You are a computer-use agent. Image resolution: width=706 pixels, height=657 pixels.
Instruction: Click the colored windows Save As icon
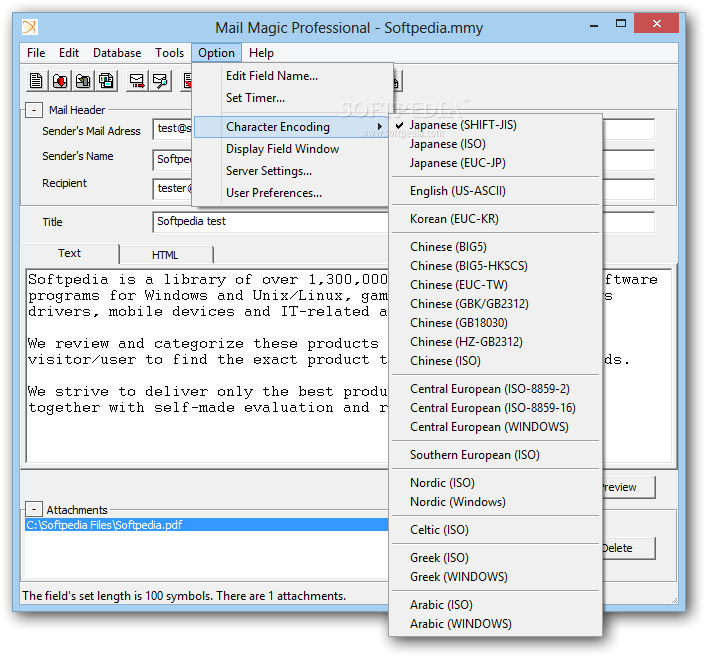(107, 81)
